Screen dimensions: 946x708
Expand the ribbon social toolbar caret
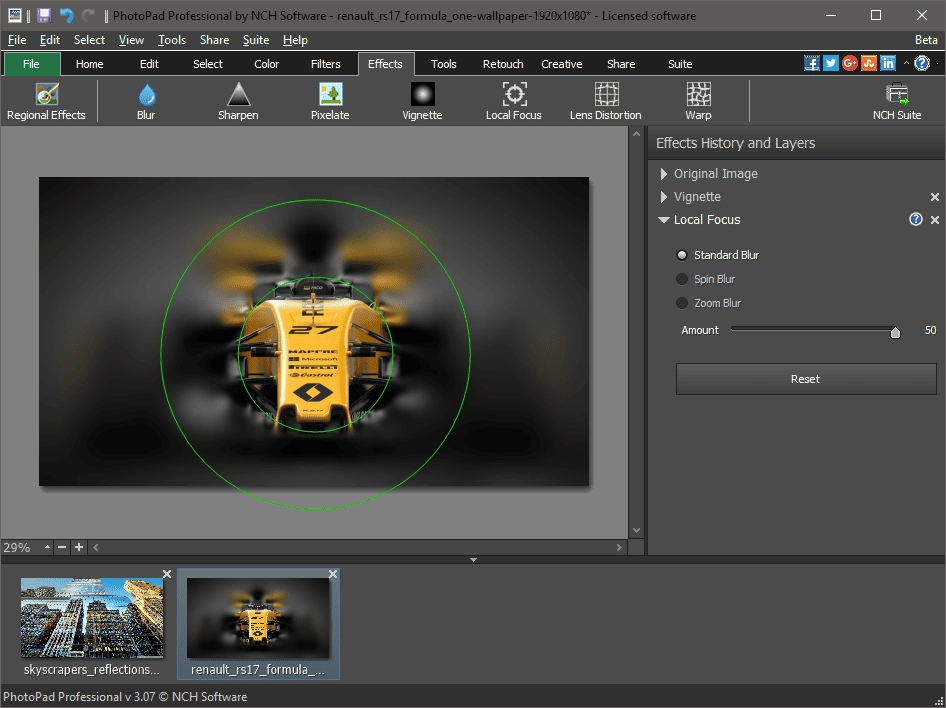[906, 63]
